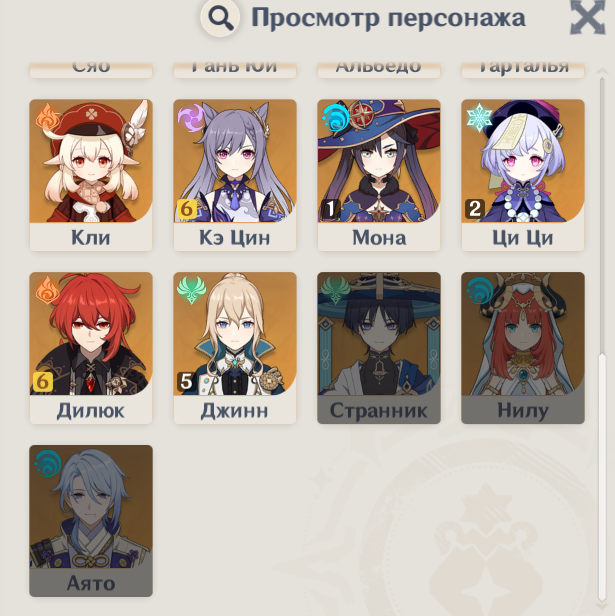Screen dimensions: 615x616
Task: Open the Кэ Цин character portrait
Action: tap(235, 161)
